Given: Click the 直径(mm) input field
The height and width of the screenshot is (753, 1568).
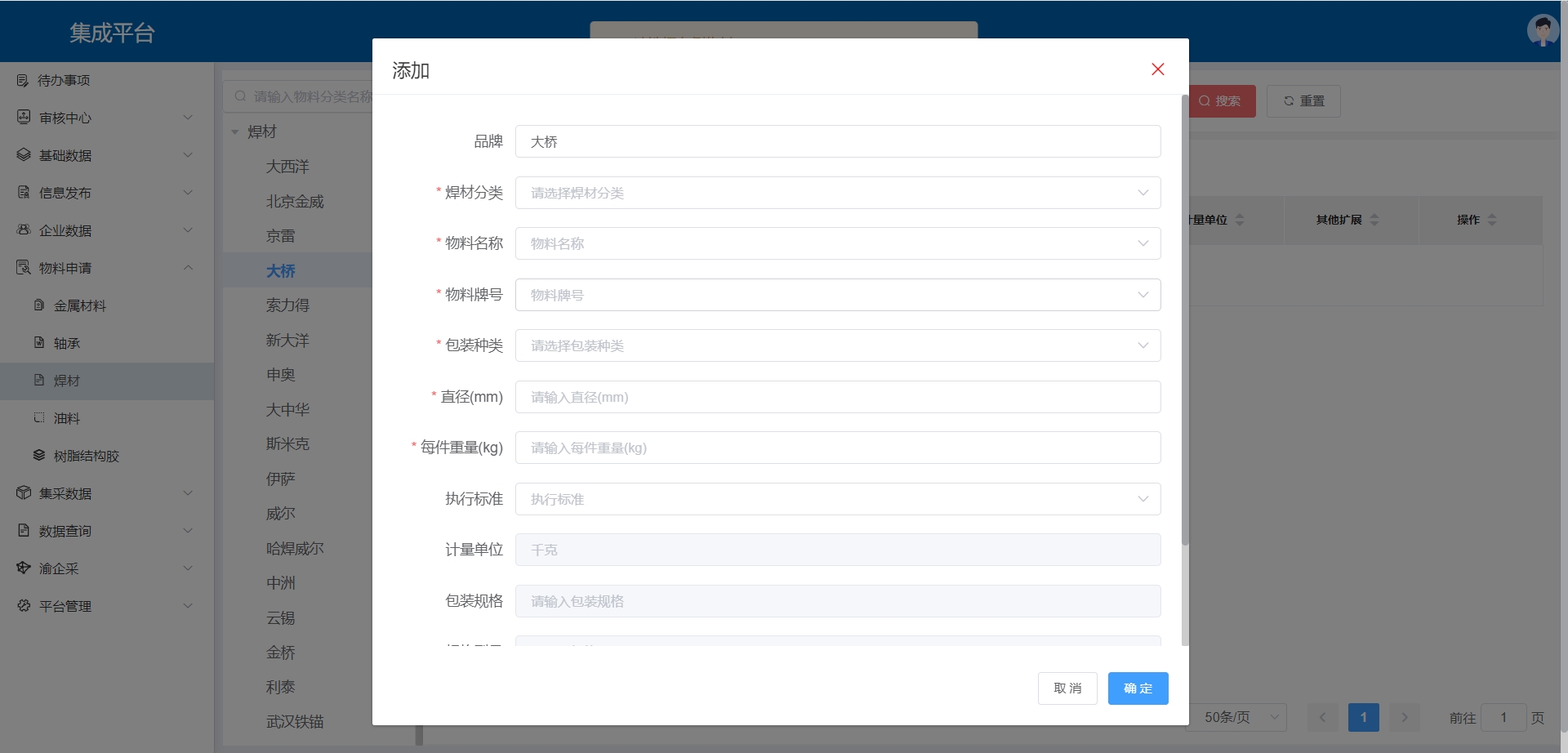Looking at the screenshot, I should [837, 397].
